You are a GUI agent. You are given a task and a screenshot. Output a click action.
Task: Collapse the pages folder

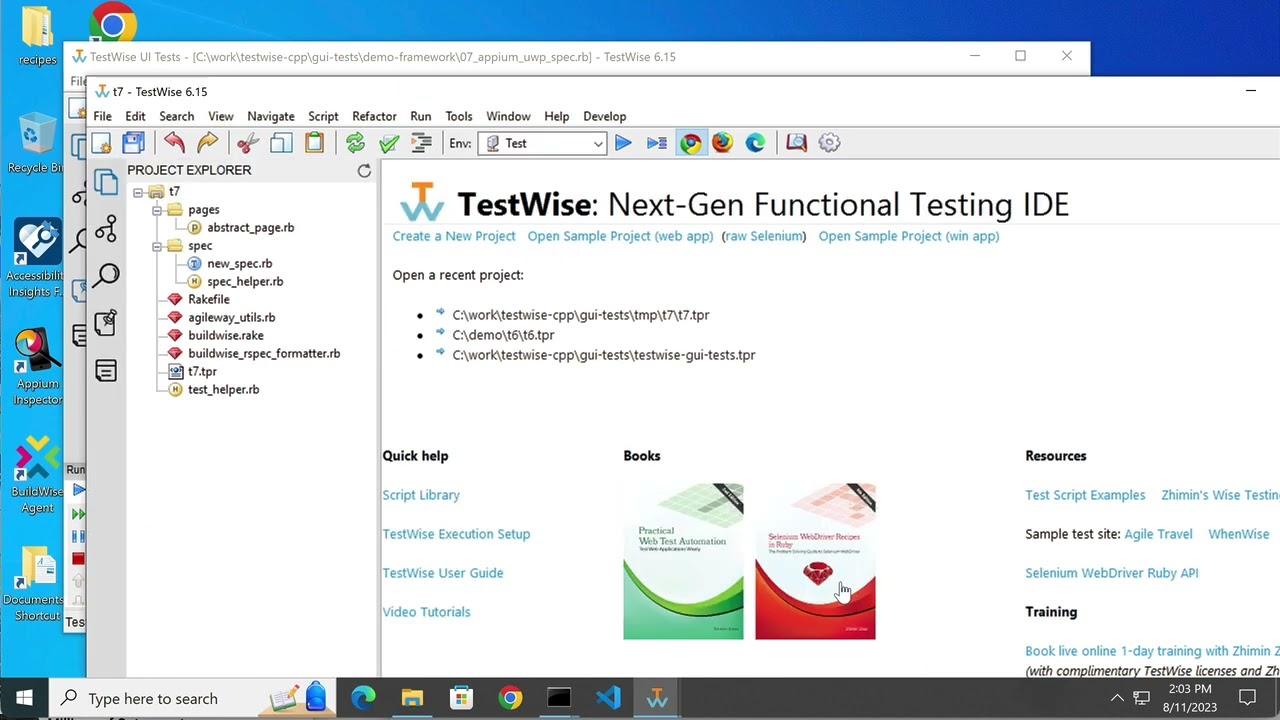click(x=157, y=210)
